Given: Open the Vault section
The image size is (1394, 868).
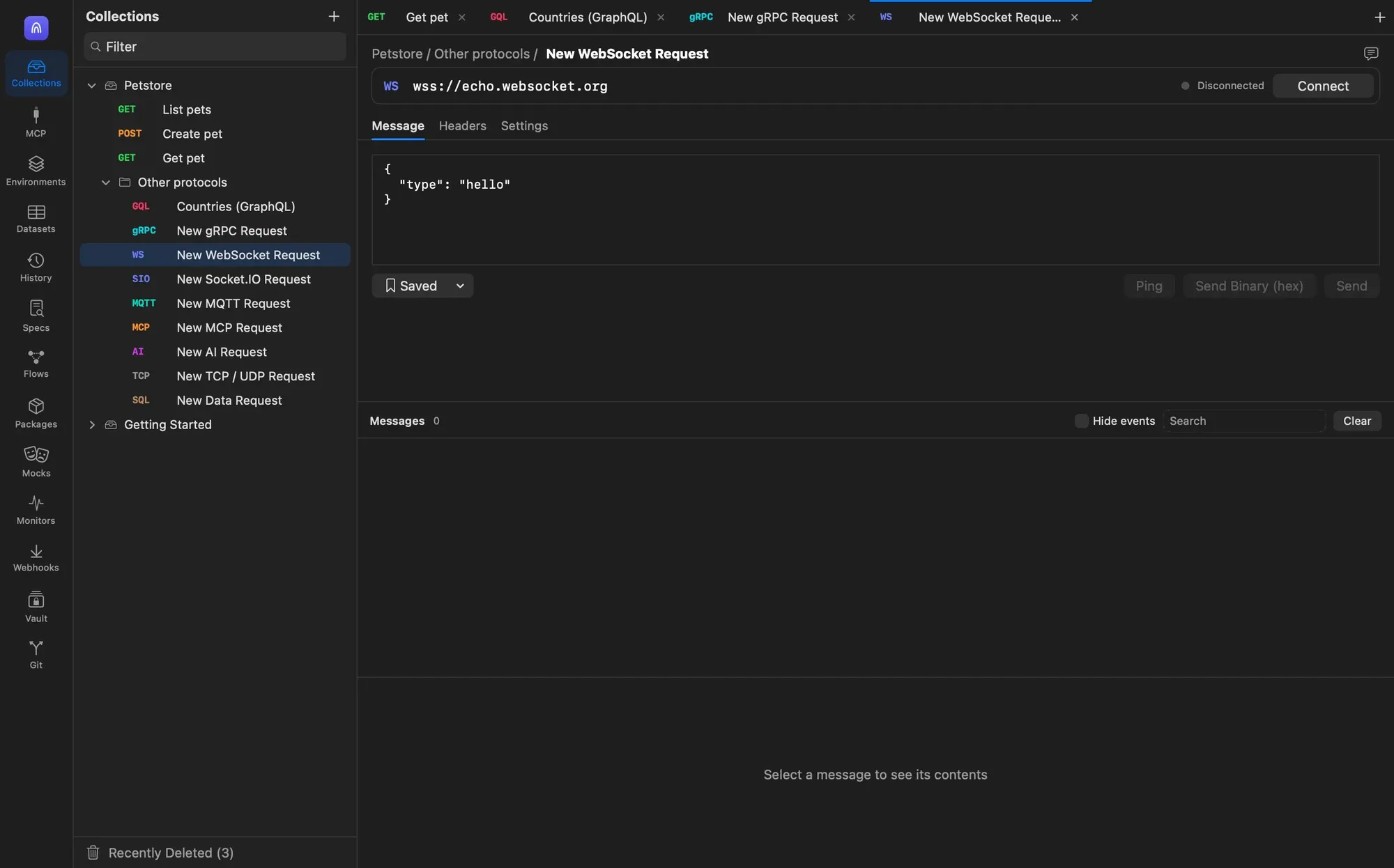Looking at the screenshot, I should 36,607.
